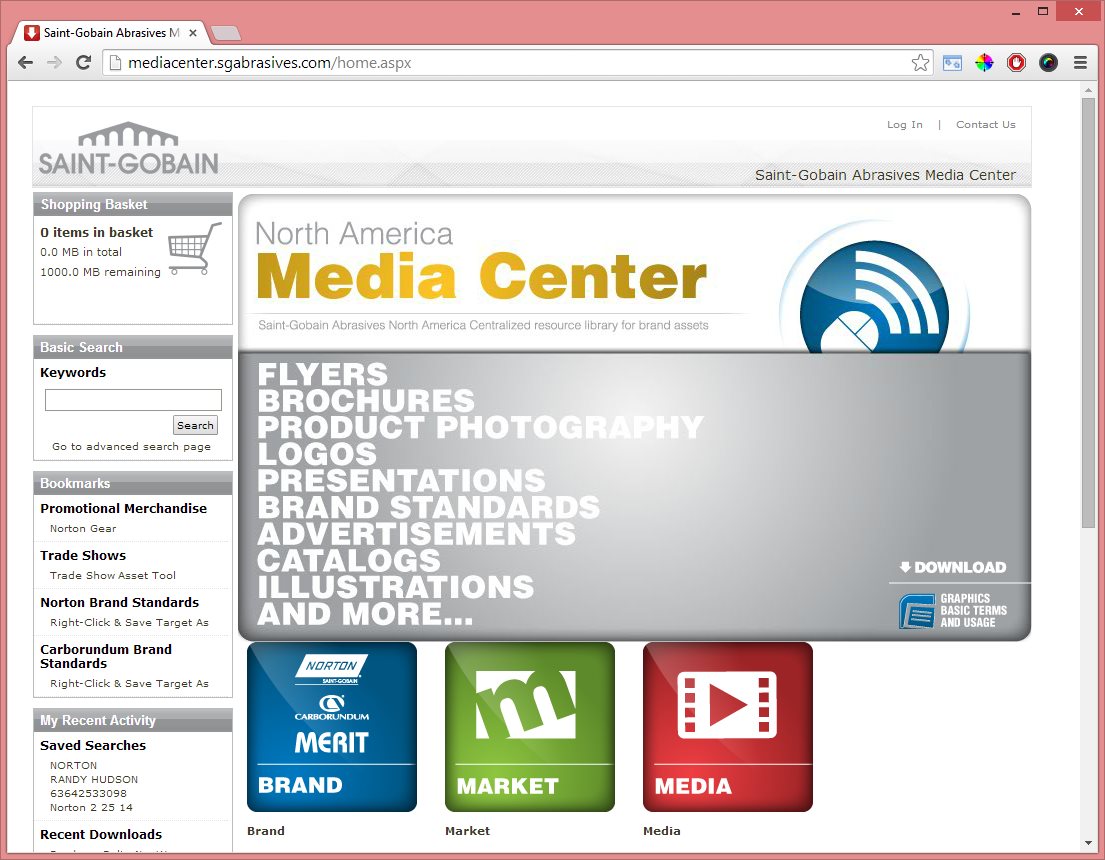
Task: Close the Saint-Gobain Abrasives tab
Action: point(192,32)
